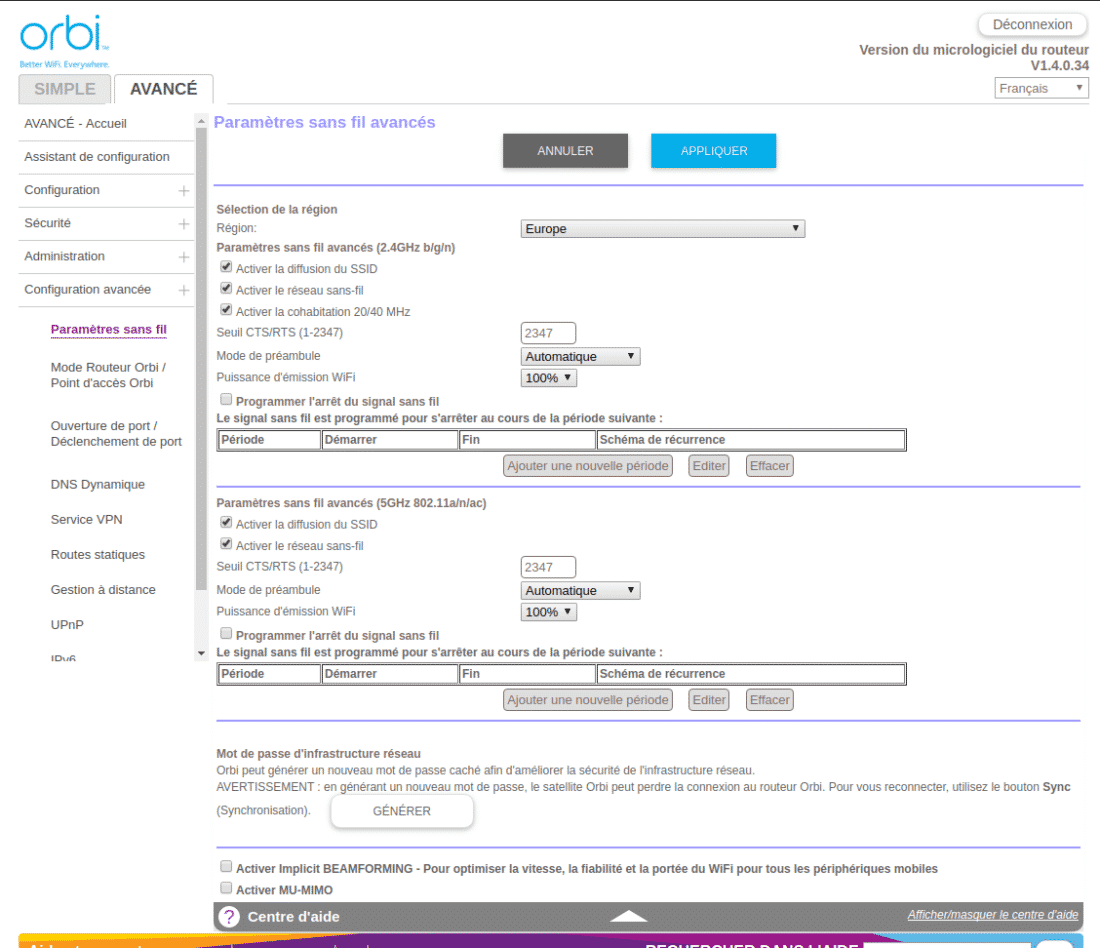The height and width of the screenshot is (948, 1100).
Task: Click 5GHz Fin column header
Action: coord(527,674)
